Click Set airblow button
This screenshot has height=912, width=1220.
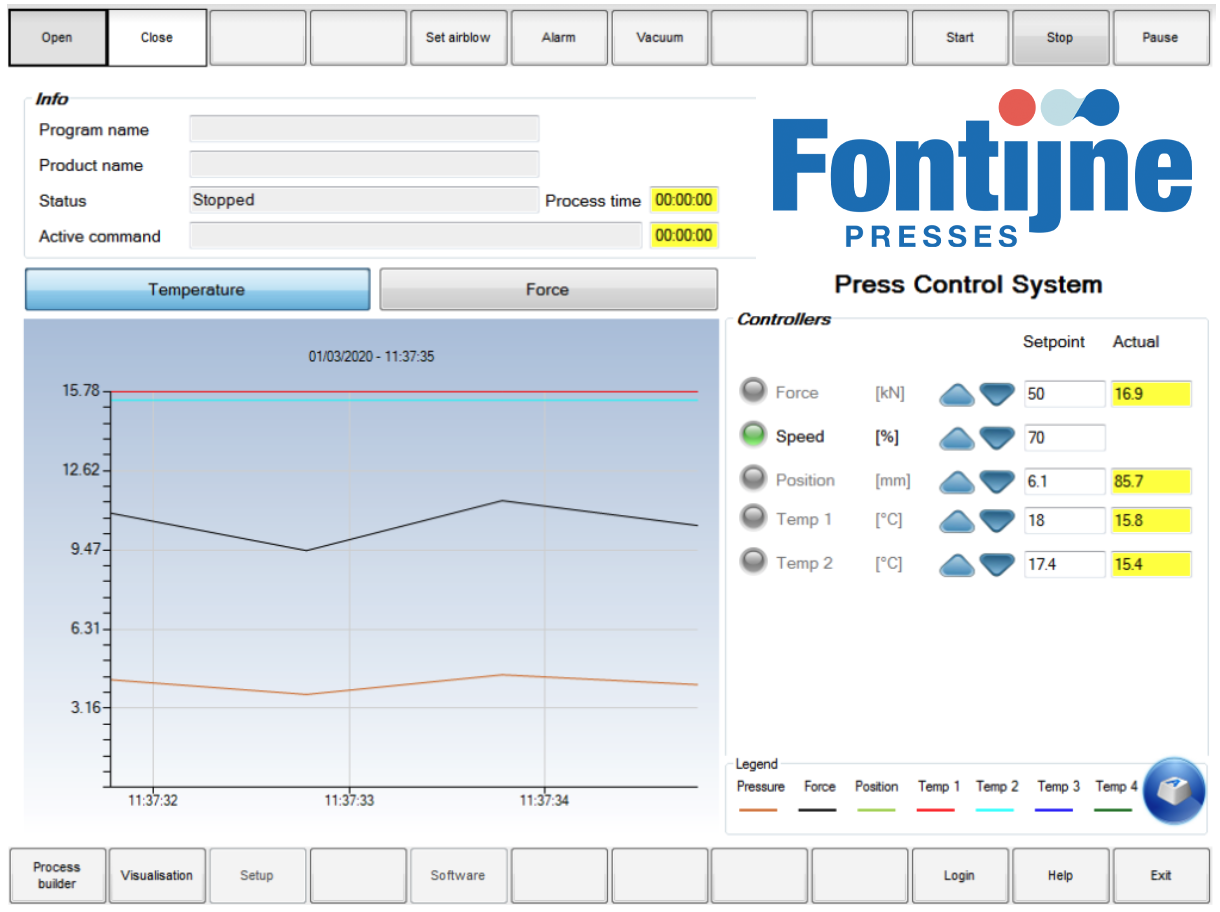click(458, 38)
